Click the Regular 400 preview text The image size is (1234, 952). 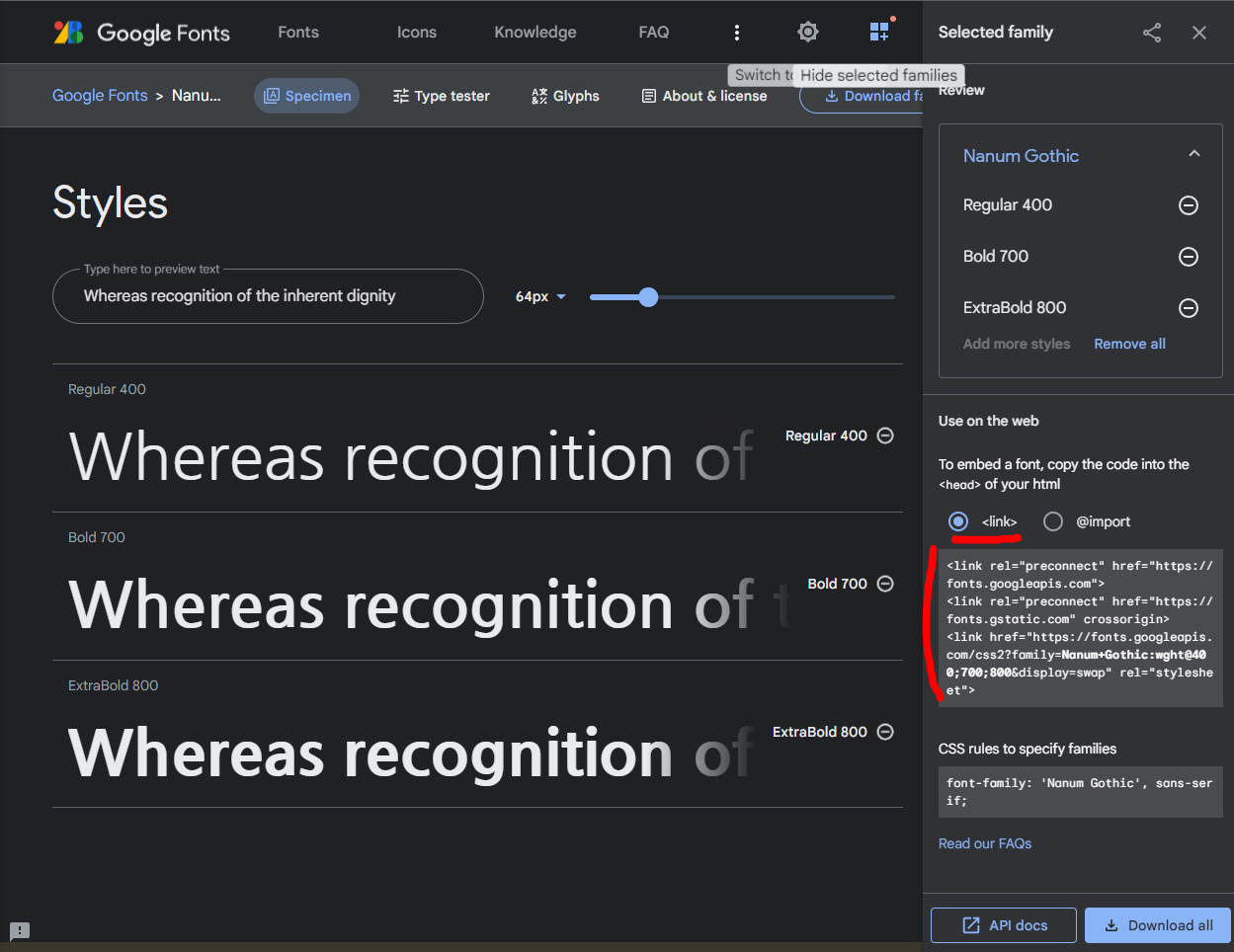click(x=410, y=457)
